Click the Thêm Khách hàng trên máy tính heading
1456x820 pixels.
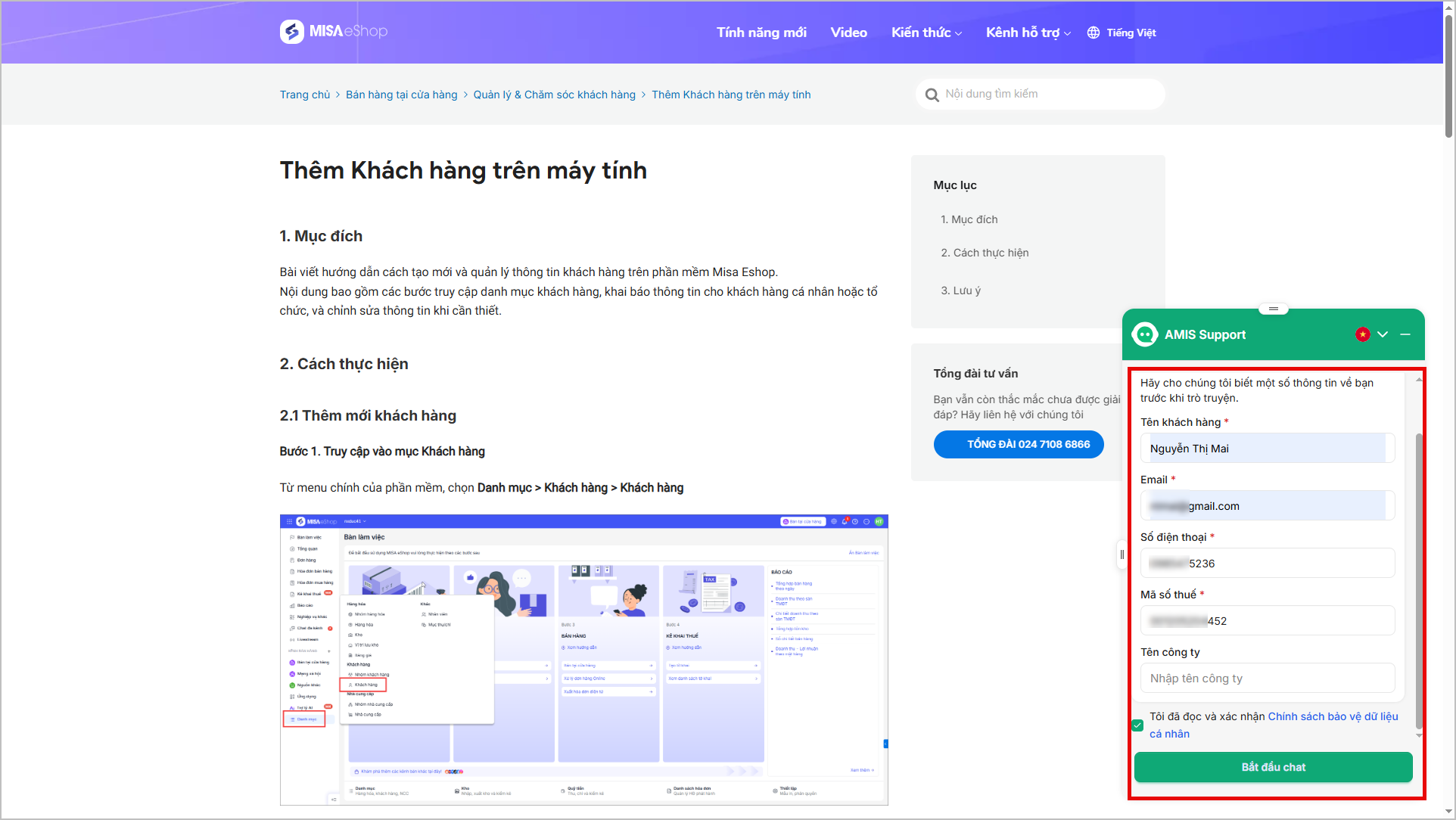(463, 171)
